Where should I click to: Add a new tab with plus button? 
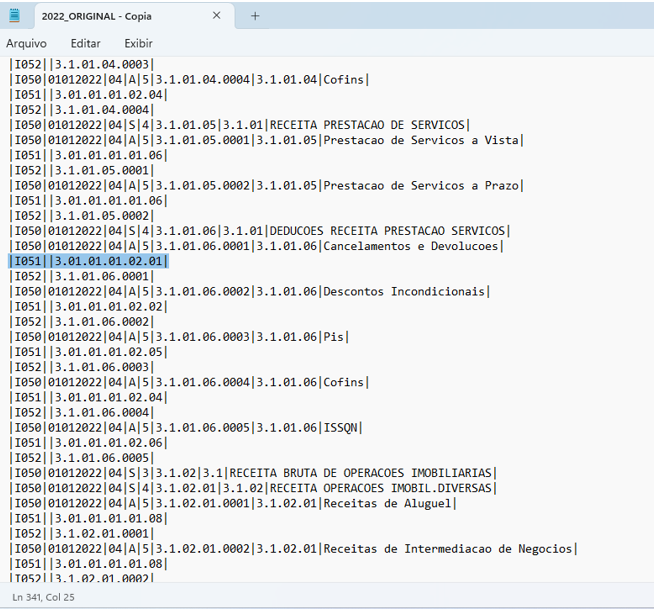click(255, 16)
